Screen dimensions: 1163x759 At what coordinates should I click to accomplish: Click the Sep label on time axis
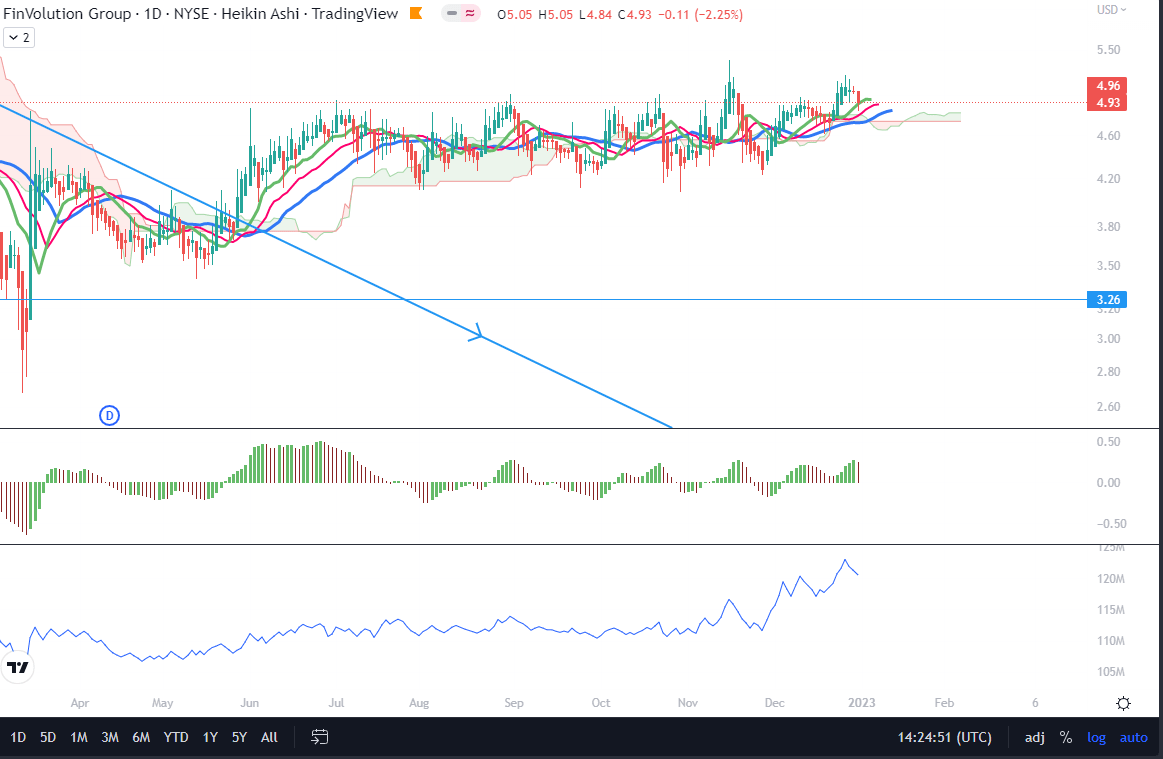(x=513, y=703)
